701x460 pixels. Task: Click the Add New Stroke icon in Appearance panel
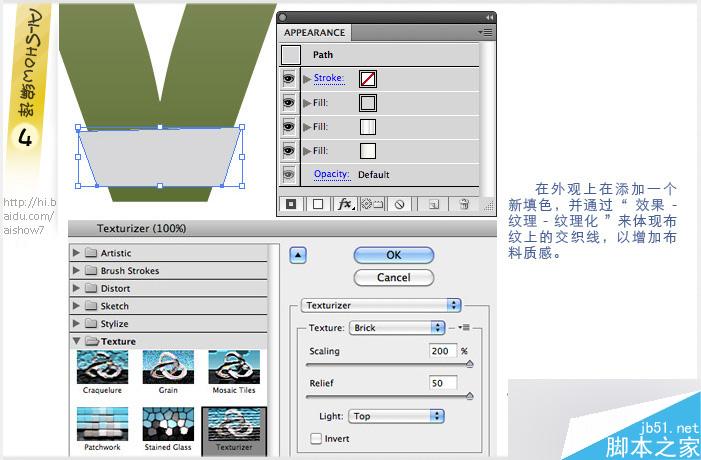[x=291, y=204]
